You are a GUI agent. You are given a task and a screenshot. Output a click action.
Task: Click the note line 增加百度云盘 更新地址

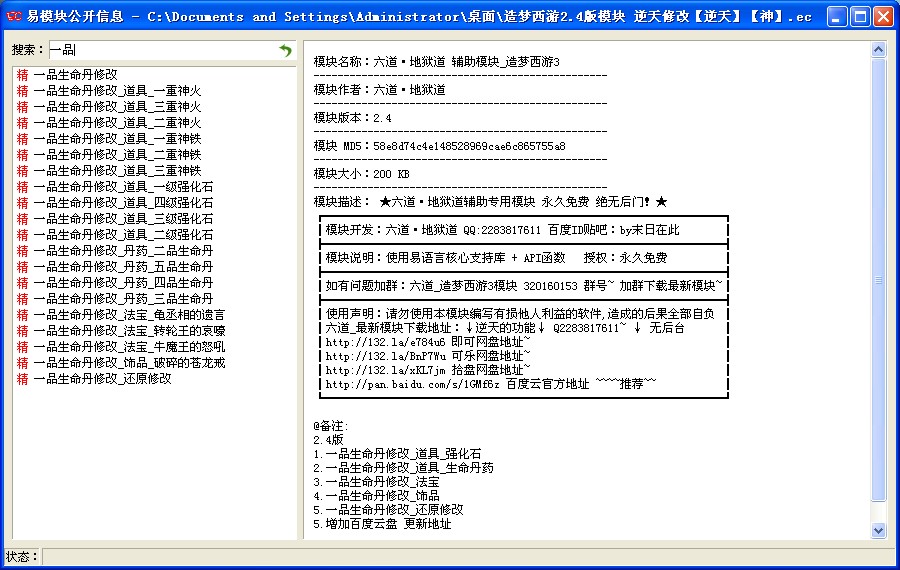[382, 524]
